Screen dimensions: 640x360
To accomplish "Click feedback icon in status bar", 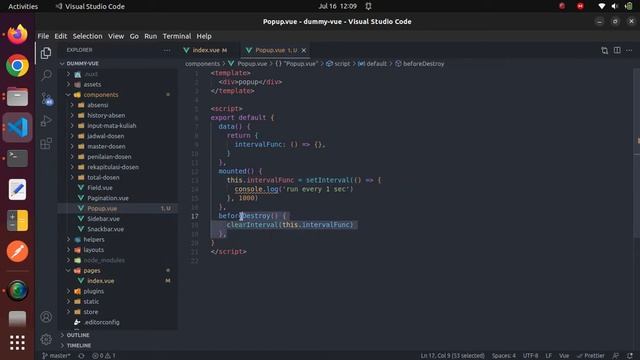I will (x=616, y=356).
